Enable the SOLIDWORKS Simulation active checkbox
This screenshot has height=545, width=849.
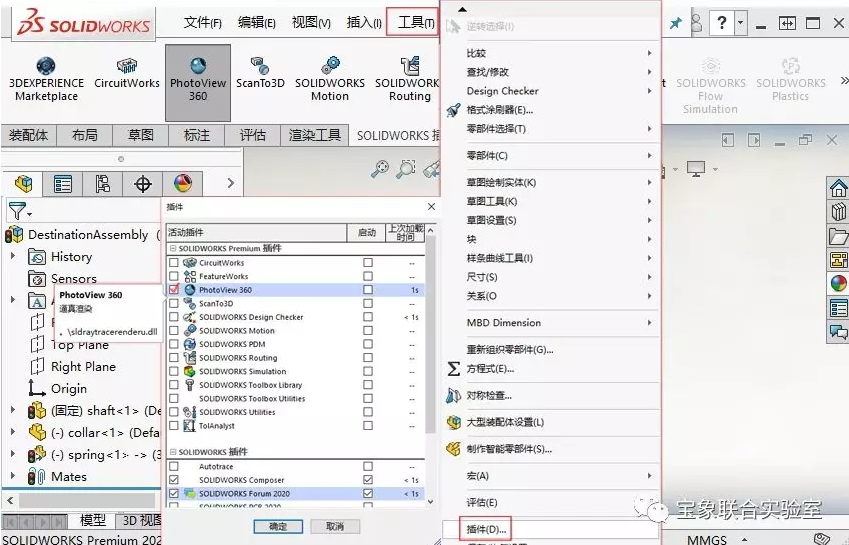coord(174,371)
